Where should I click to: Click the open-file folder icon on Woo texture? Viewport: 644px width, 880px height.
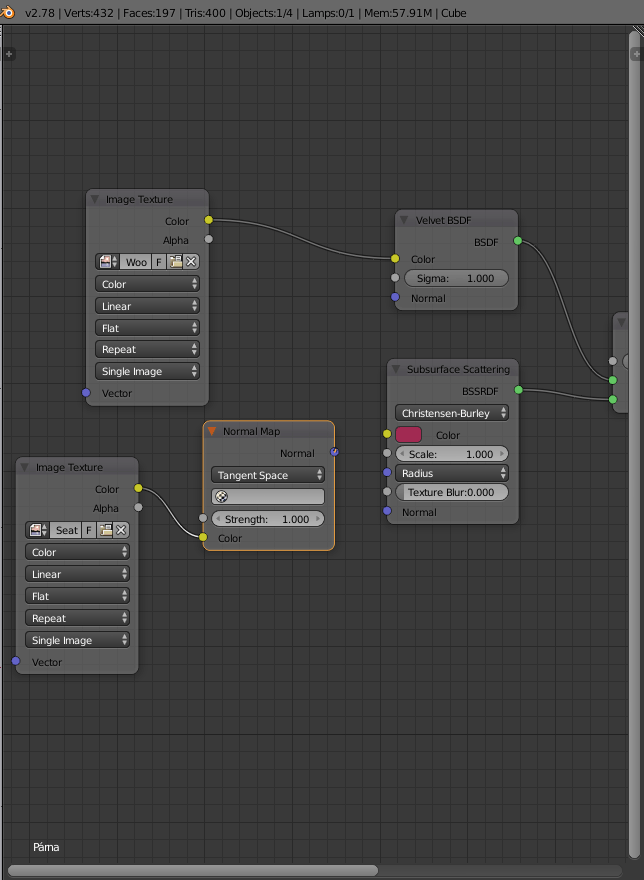(175, 262)
